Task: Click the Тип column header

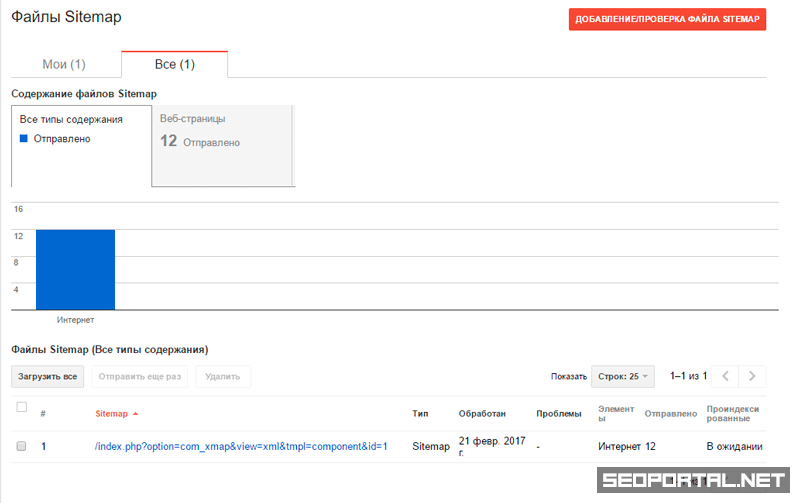Action: click(420, 414)
